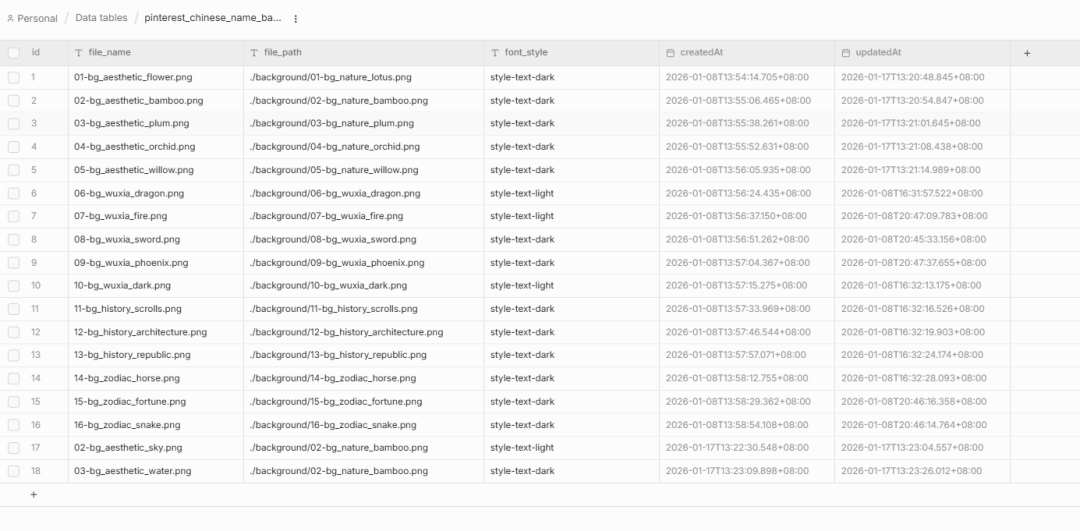Click the table name pinterest_chinese_name_ba…
This screenshot has height=531, width=1080.
(x=212, y=18)
